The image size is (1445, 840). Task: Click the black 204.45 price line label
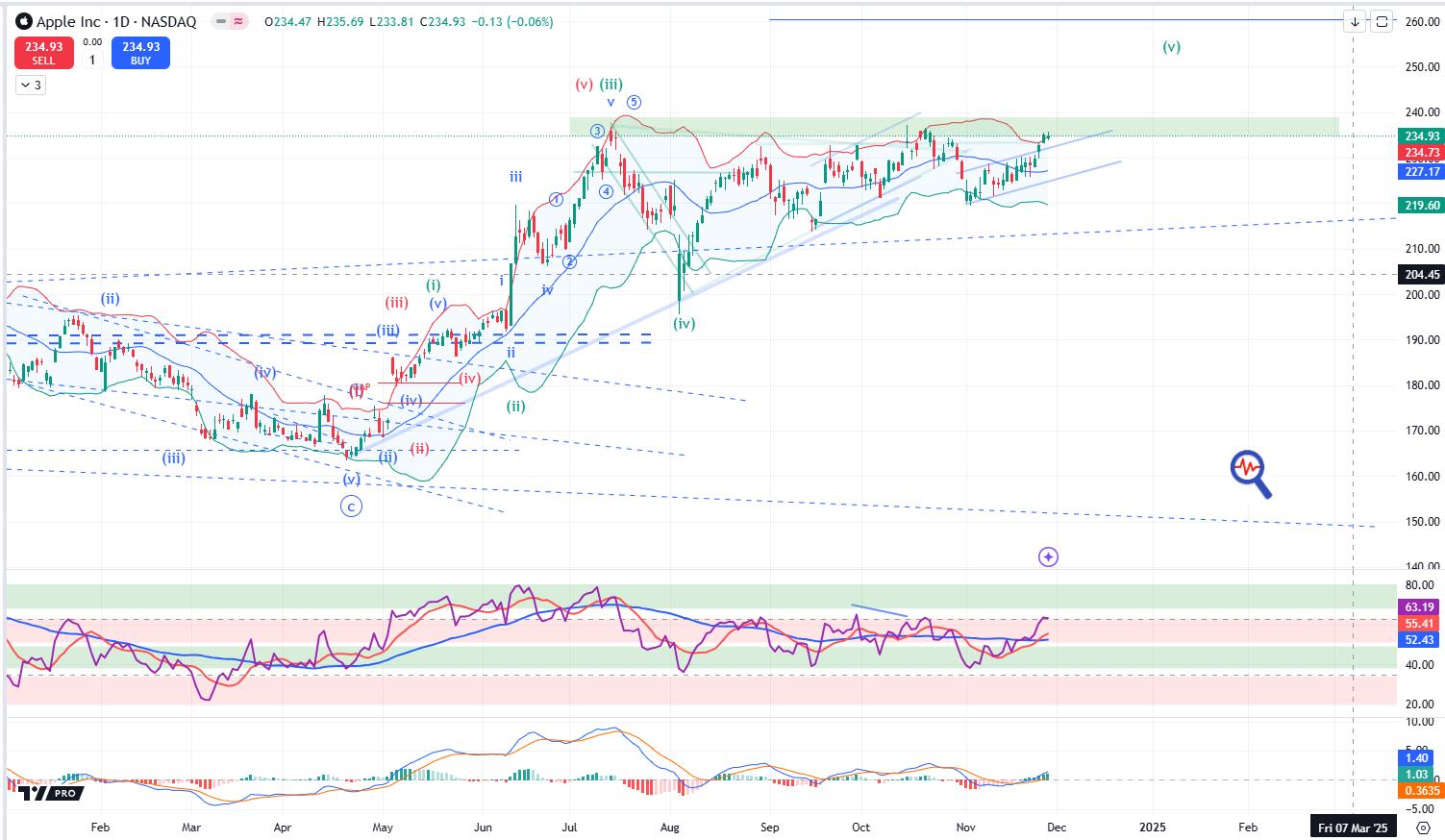[x=1421, y=275]
